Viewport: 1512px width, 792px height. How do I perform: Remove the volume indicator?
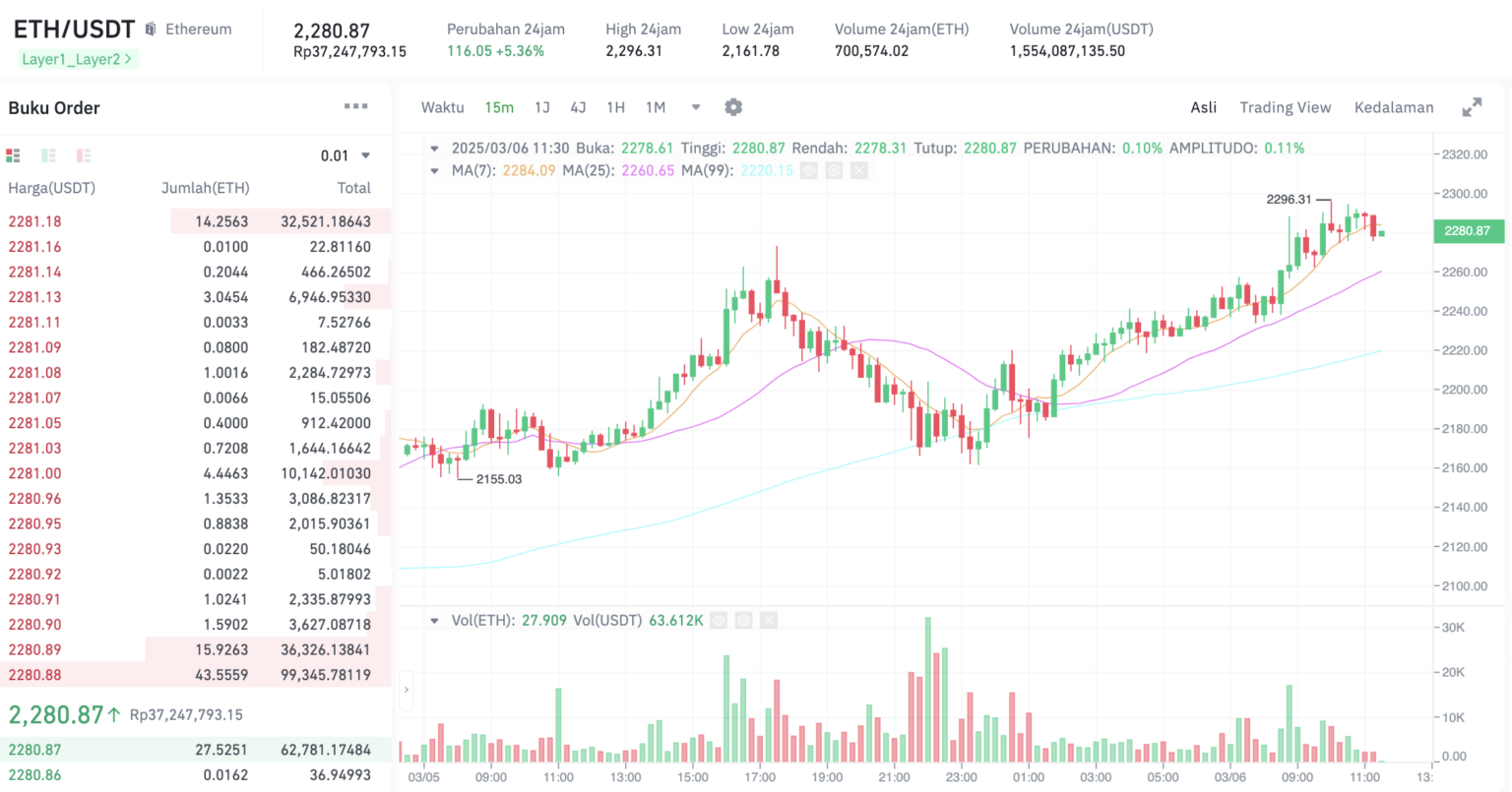pyautogui.click(x=769, y=621)
